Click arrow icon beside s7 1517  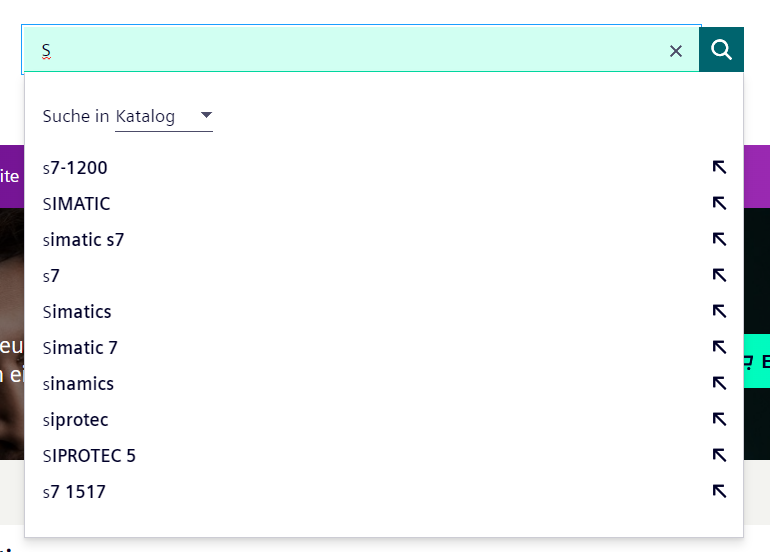click(719, 492)
